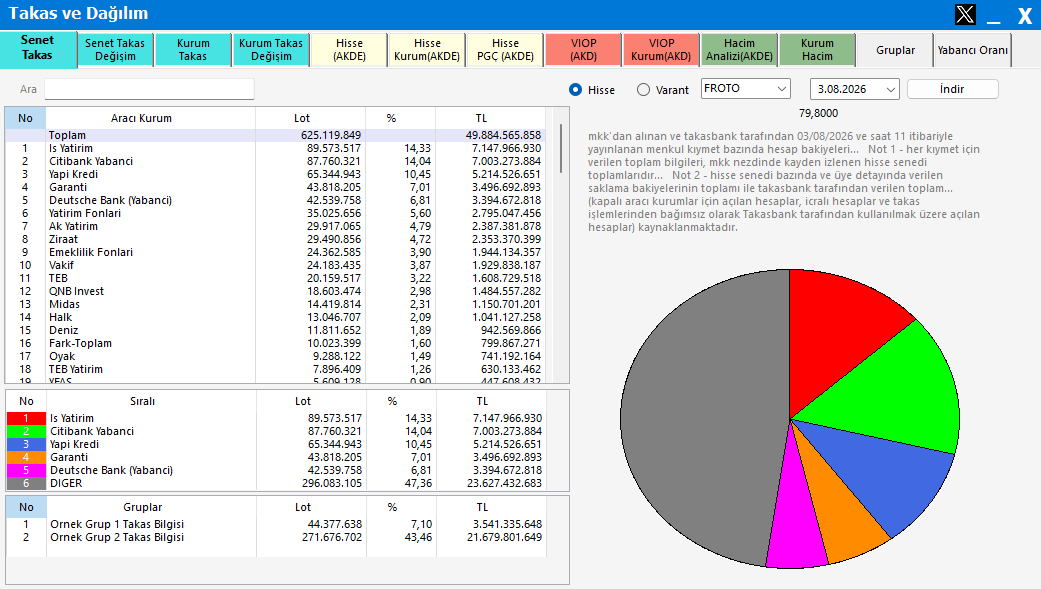Select the Deniz row
Viewport: 1041px width, 589px height.
[276, 330]
